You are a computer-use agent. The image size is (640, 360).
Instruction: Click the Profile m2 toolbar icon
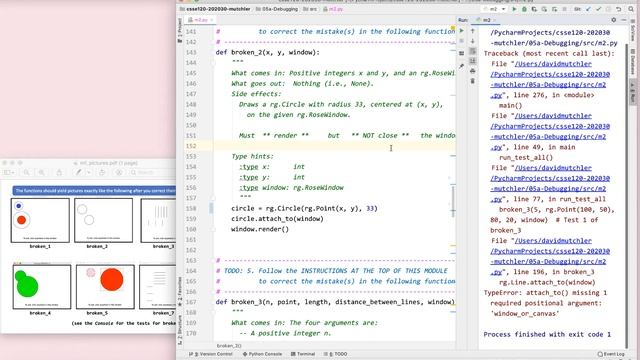544,9
